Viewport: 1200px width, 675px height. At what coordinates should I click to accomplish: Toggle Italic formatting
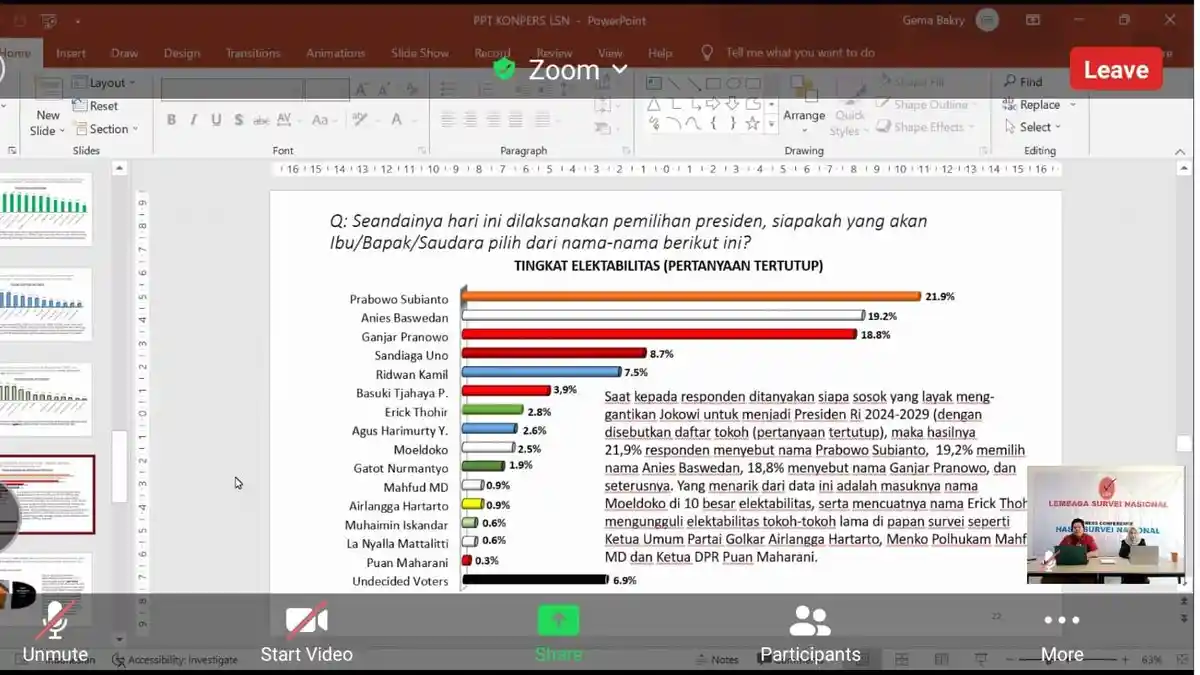point(194,120)
